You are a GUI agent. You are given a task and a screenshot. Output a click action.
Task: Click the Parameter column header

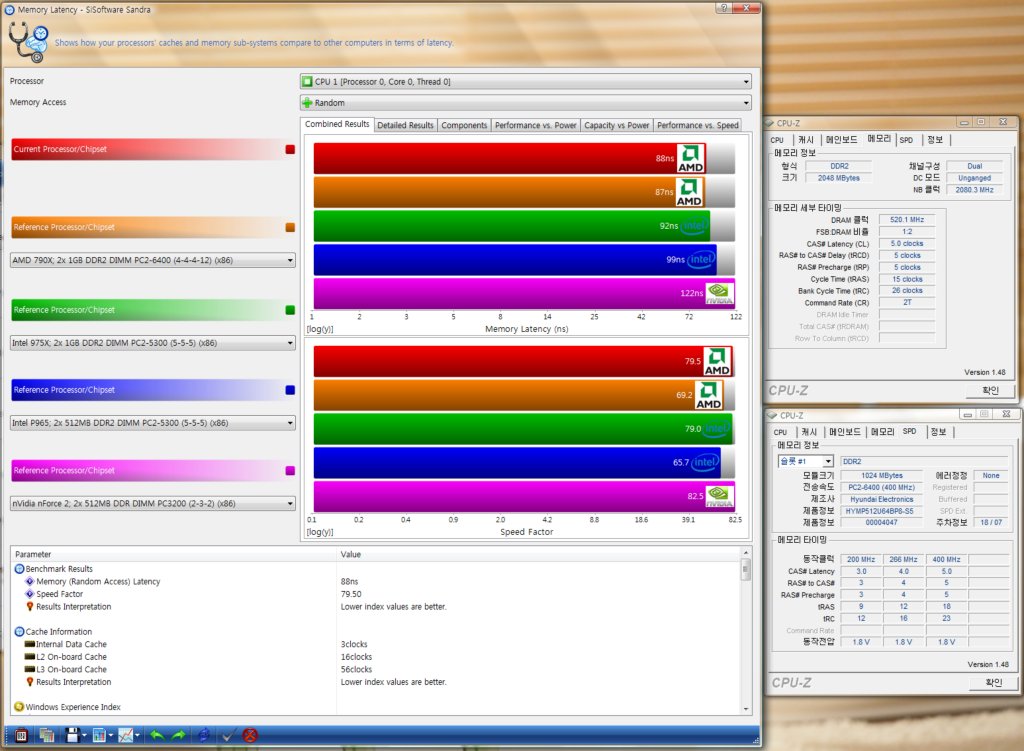(173, 554)
